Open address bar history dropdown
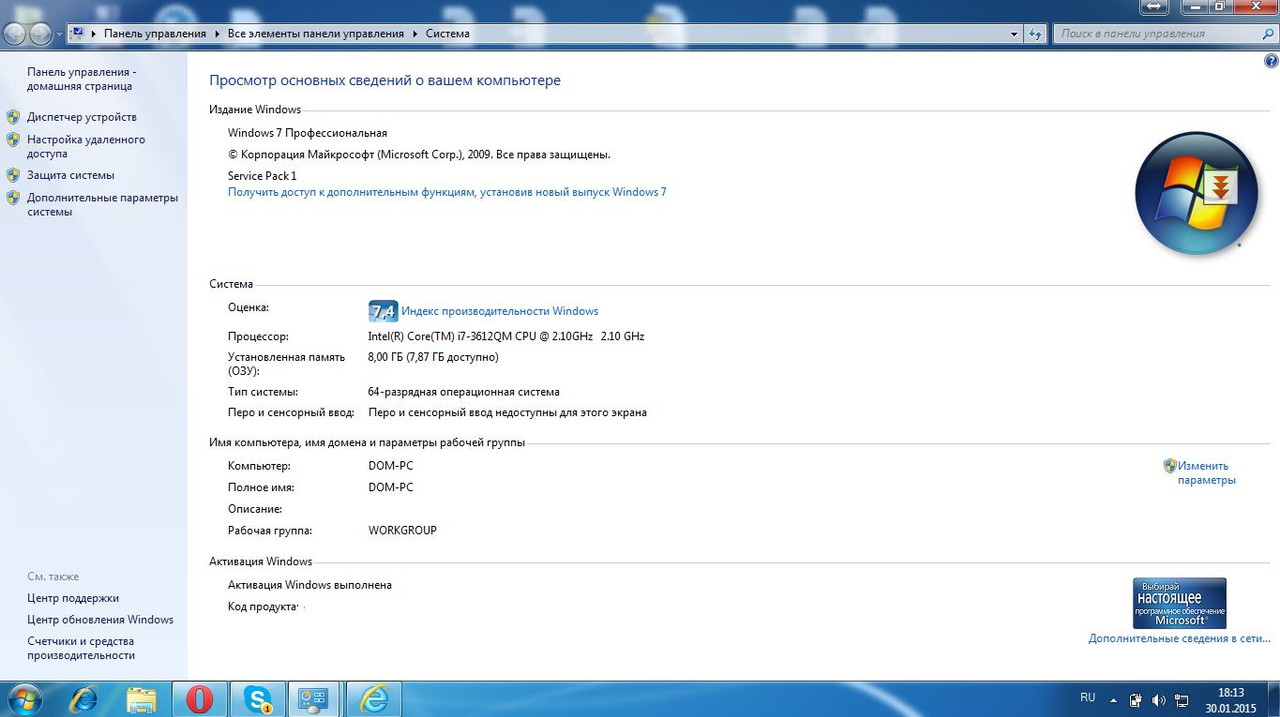 1015,34
